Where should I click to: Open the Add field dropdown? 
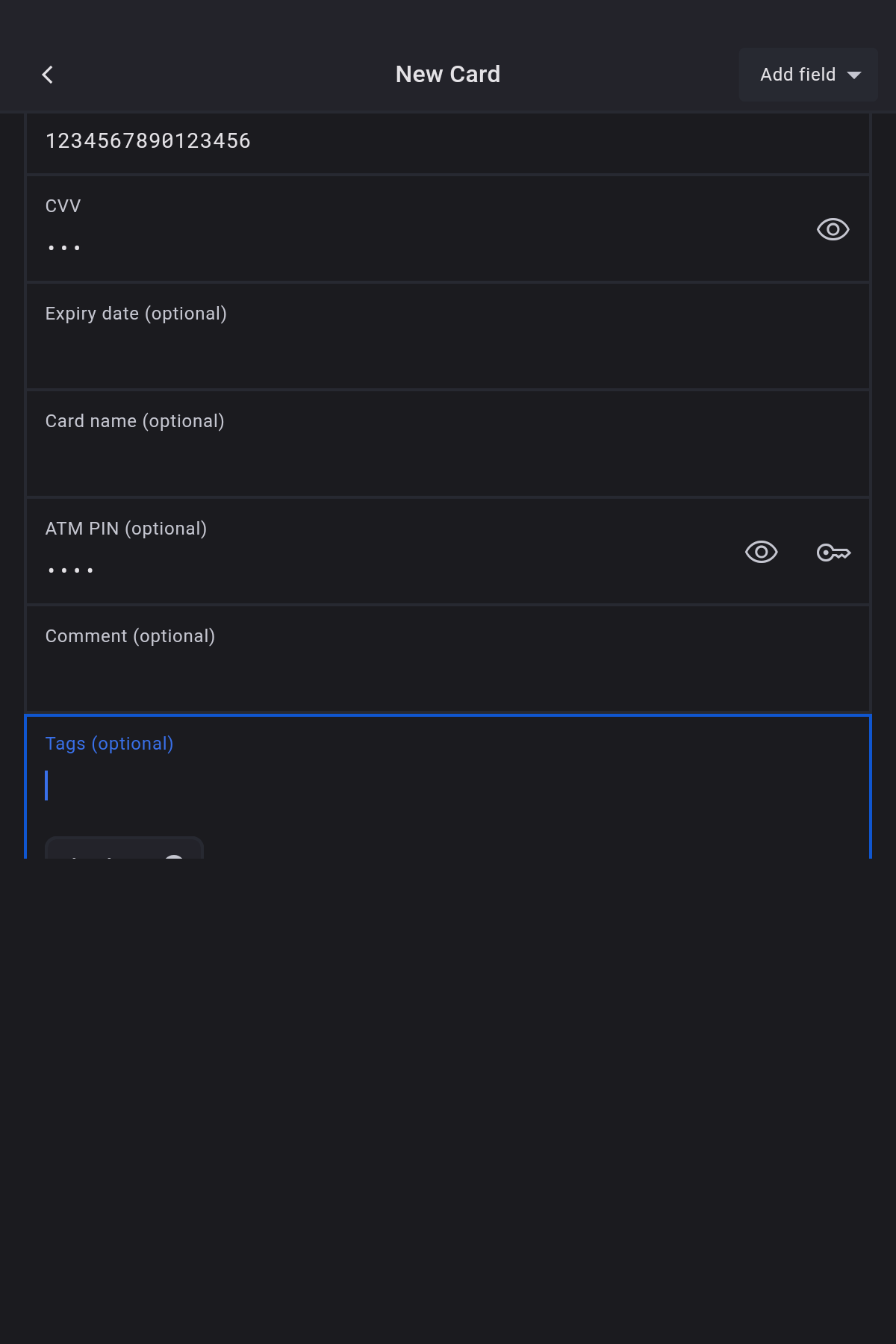click(797, 75)
